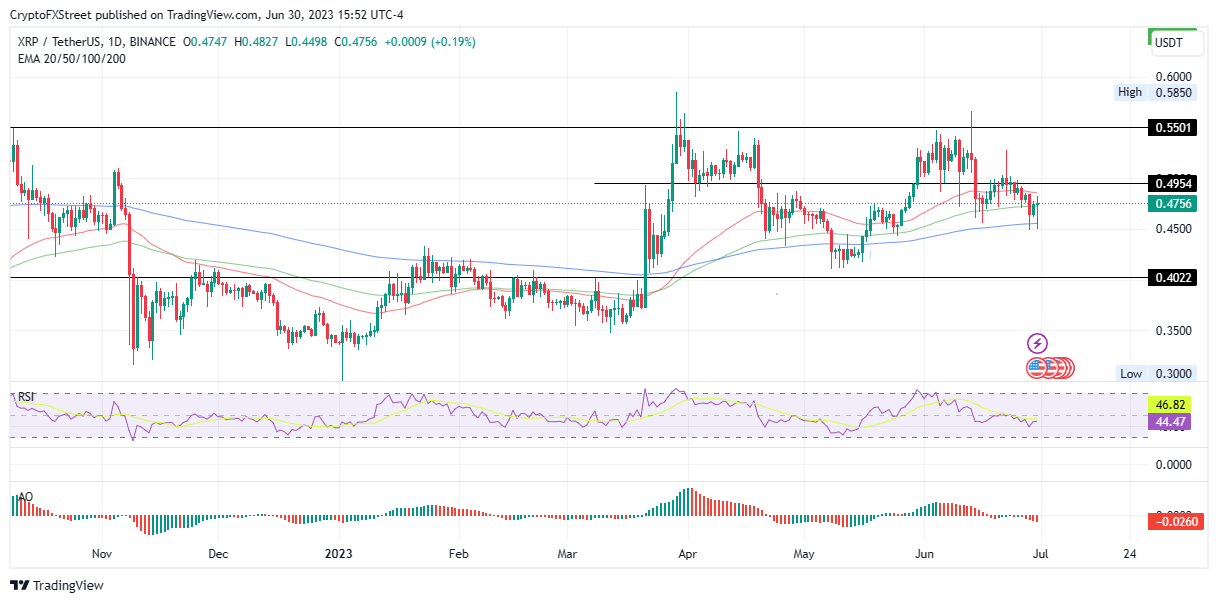Click the 0.0000 axis value below RSI pane
This screenshot has width=1218, height=603.
pyautogui.click(x=1173, y=465)
